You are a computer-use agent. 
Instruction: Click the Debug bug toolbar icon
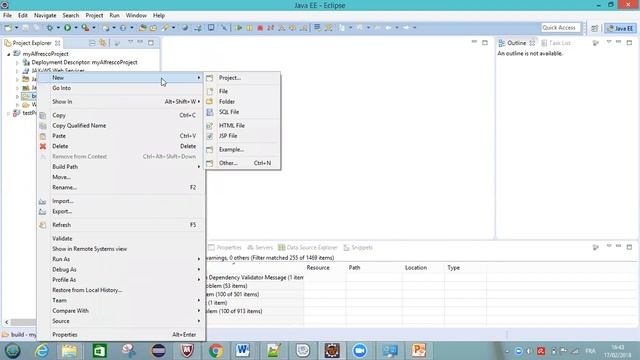pyautogui.click(x=49, y=28)
